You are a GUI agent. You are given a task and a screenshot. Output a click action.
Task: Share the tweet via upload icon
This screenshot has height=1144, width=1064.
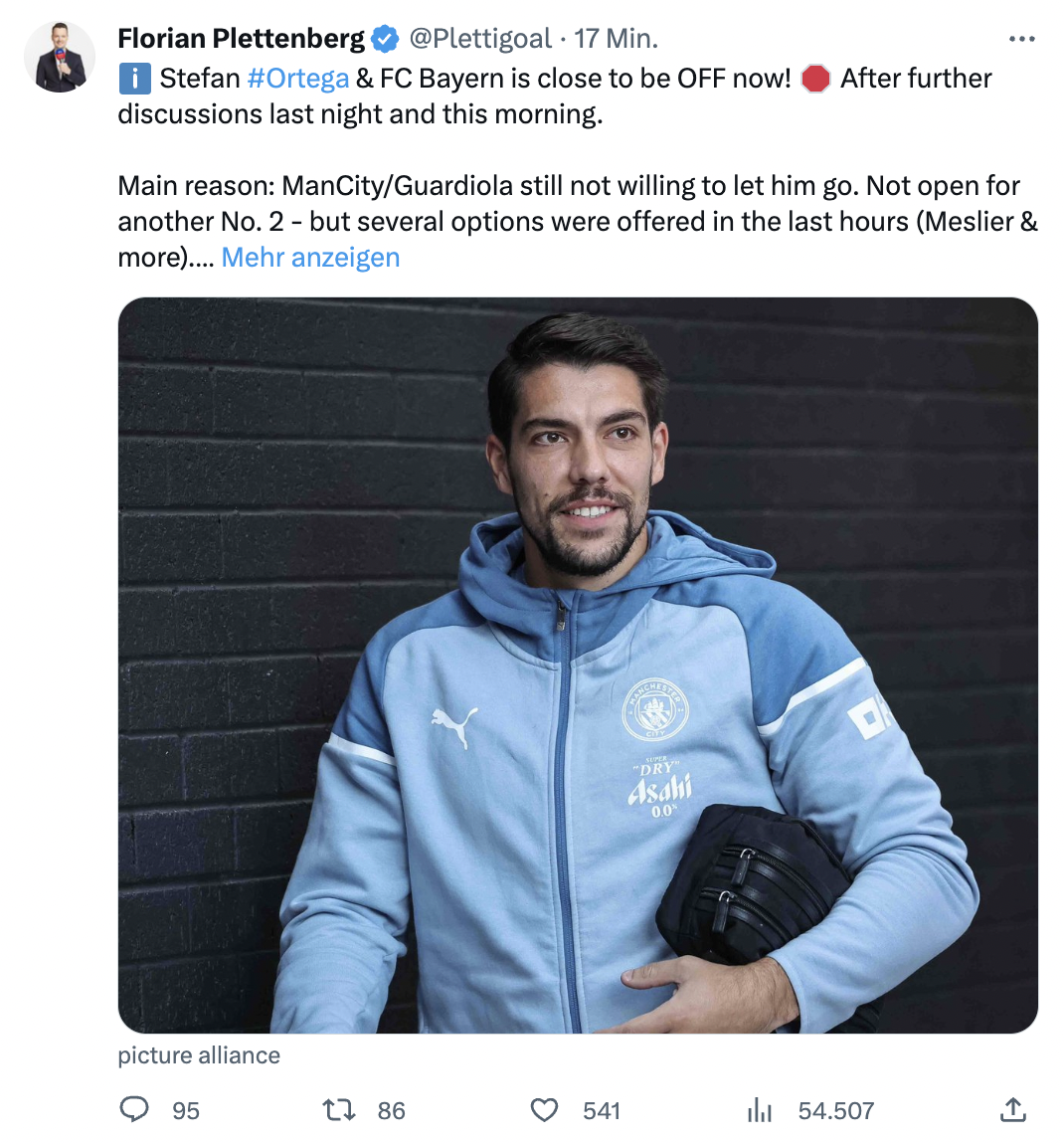point(1013,1110)
